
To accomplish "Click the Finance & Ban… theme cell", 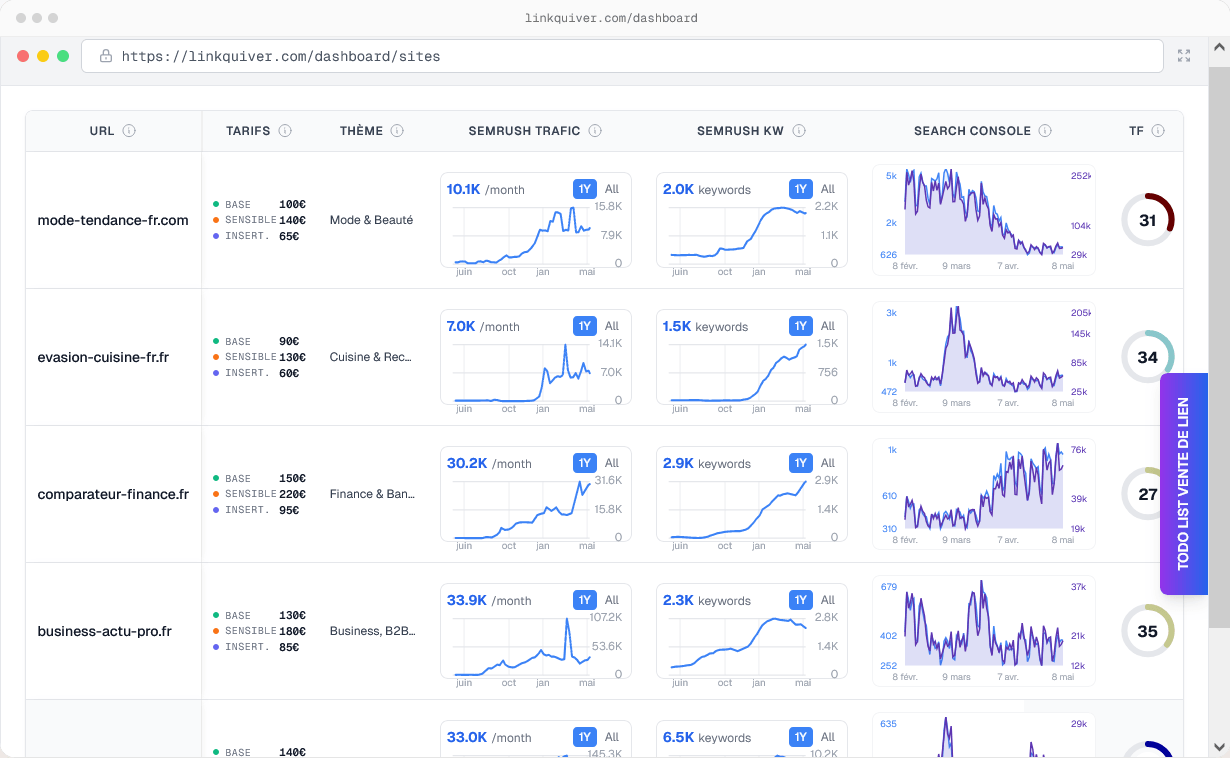I will pos(372,494).
